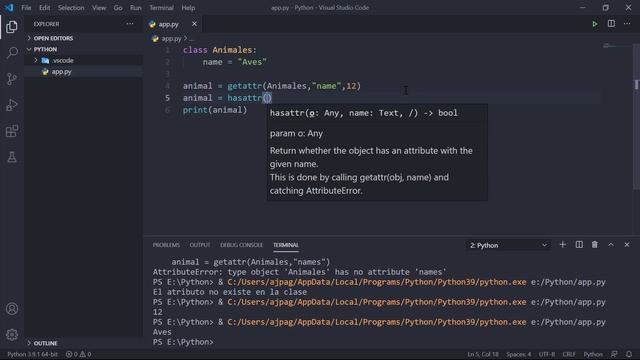Viewport: 640px width, 360px height.
Task: Open the Edit menu
Action: tap(44, 7)
